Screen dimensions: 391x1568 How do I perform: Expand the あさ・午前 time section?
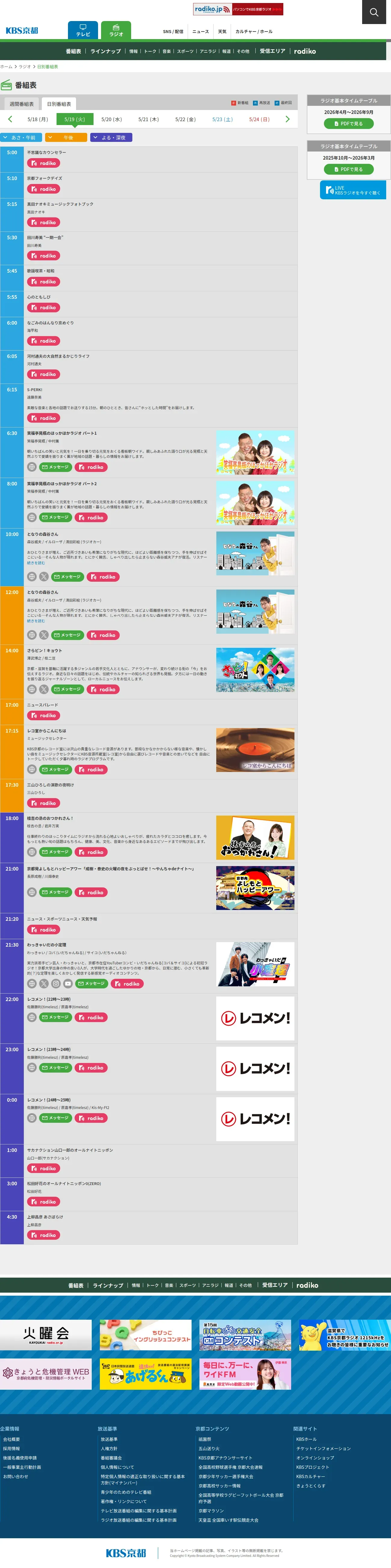click(21, 138)
